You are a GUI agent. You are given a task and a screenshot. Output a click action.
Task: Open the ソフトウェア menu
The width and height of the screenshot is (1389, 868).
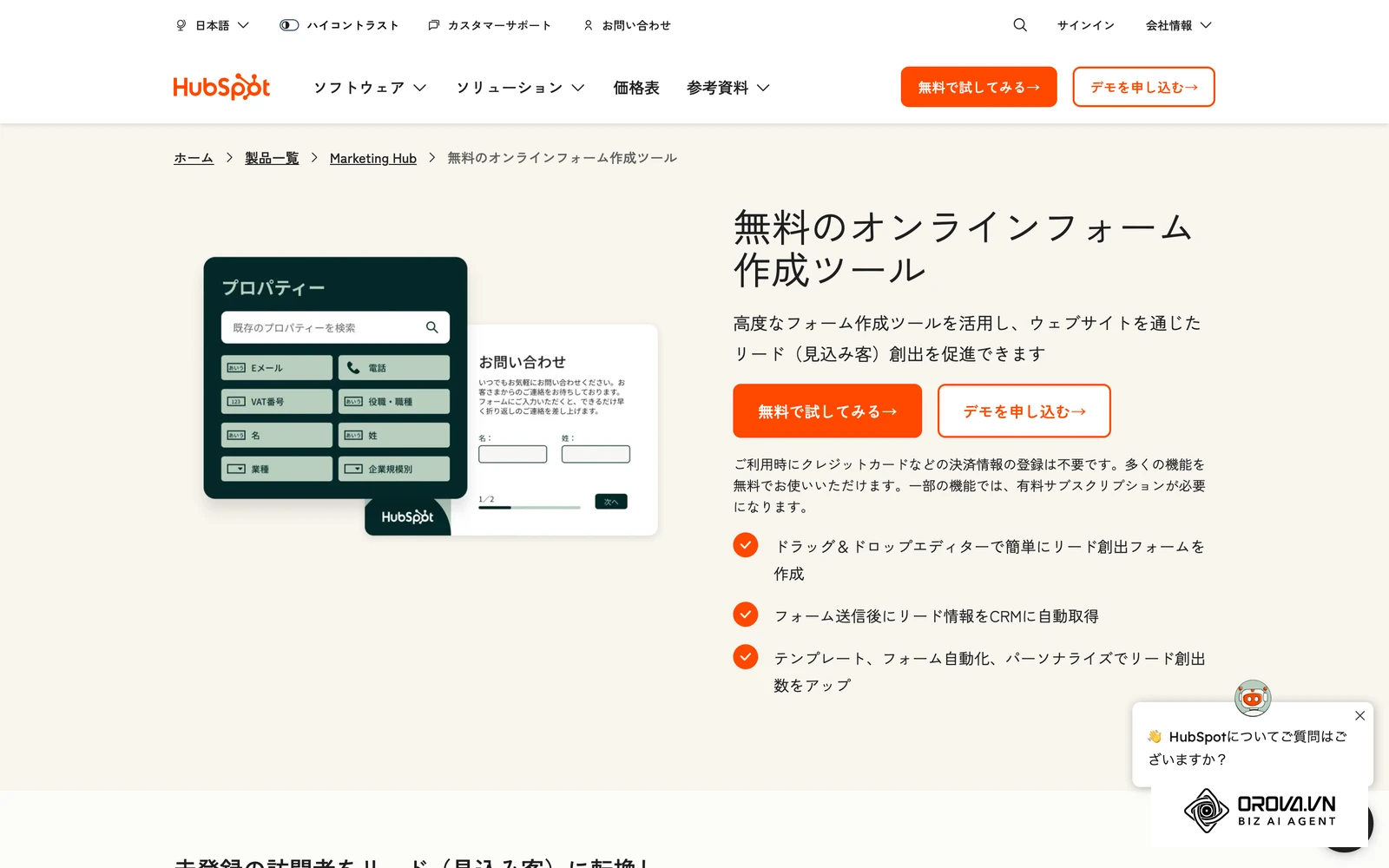pyautogui.click(x=370, y=88)
